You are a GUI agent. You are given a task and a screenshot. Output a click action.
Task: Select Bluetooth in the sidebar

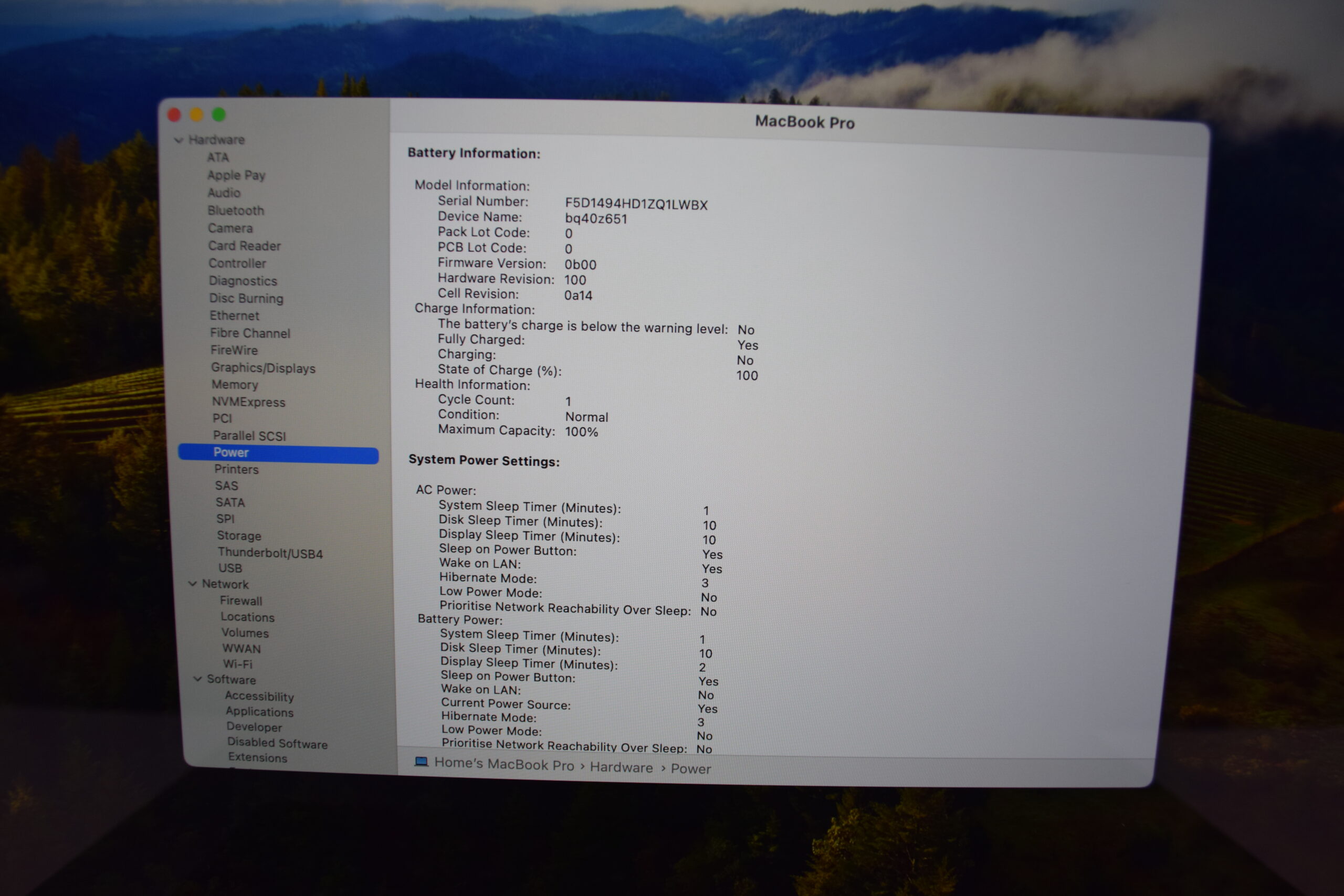(236, 210)
